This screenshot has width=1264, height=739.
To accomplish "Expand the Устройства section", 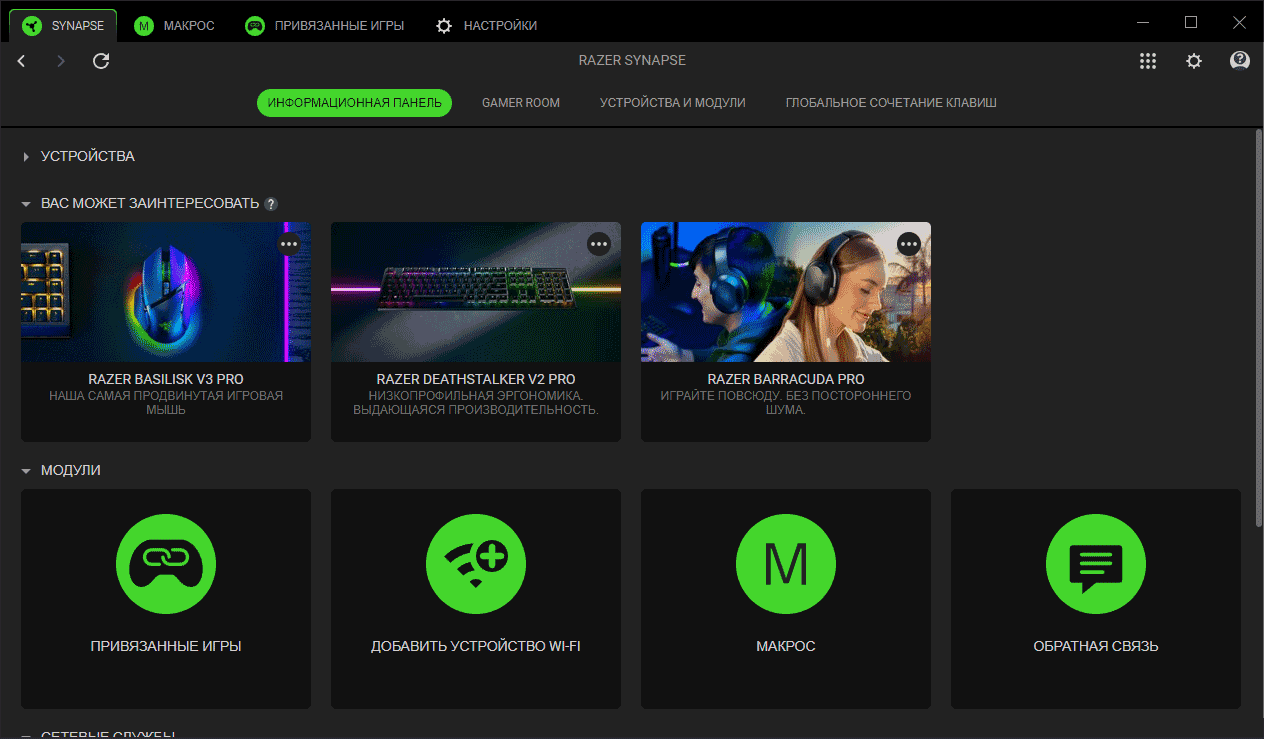I will pyautogui.click(x=26, y=157).
